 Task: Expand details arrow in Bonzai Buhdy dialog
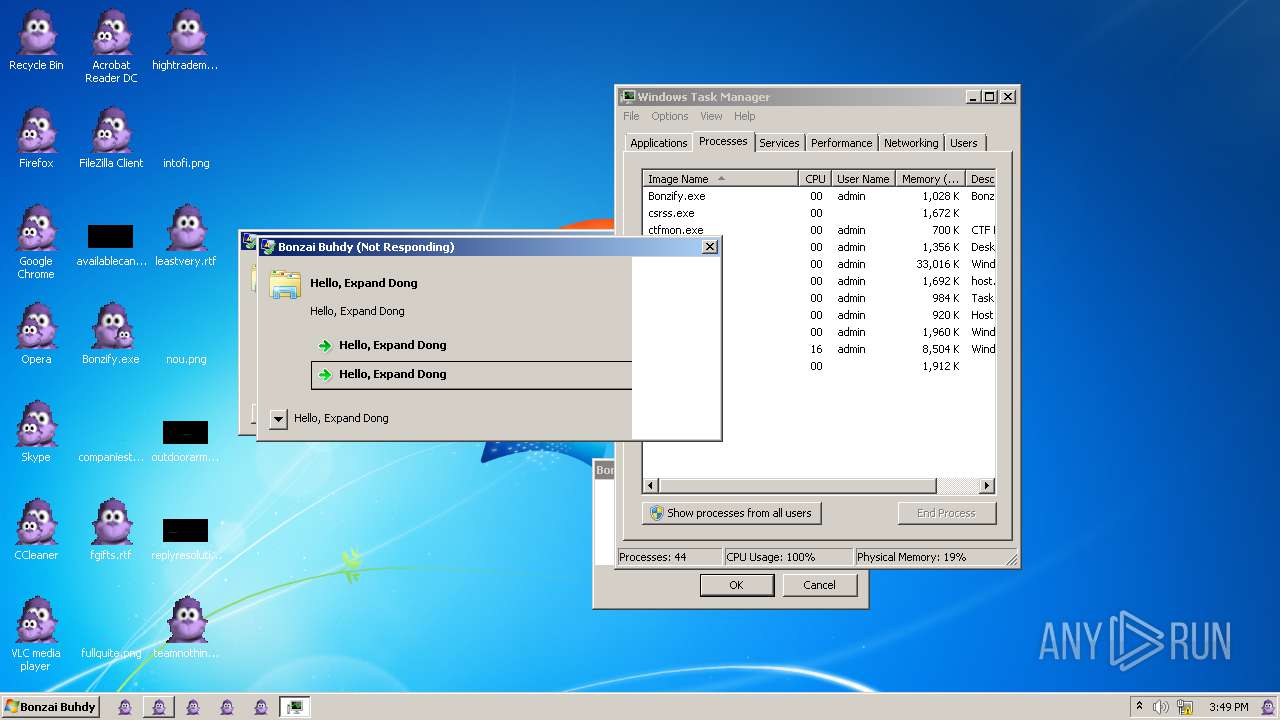(278, 419)
